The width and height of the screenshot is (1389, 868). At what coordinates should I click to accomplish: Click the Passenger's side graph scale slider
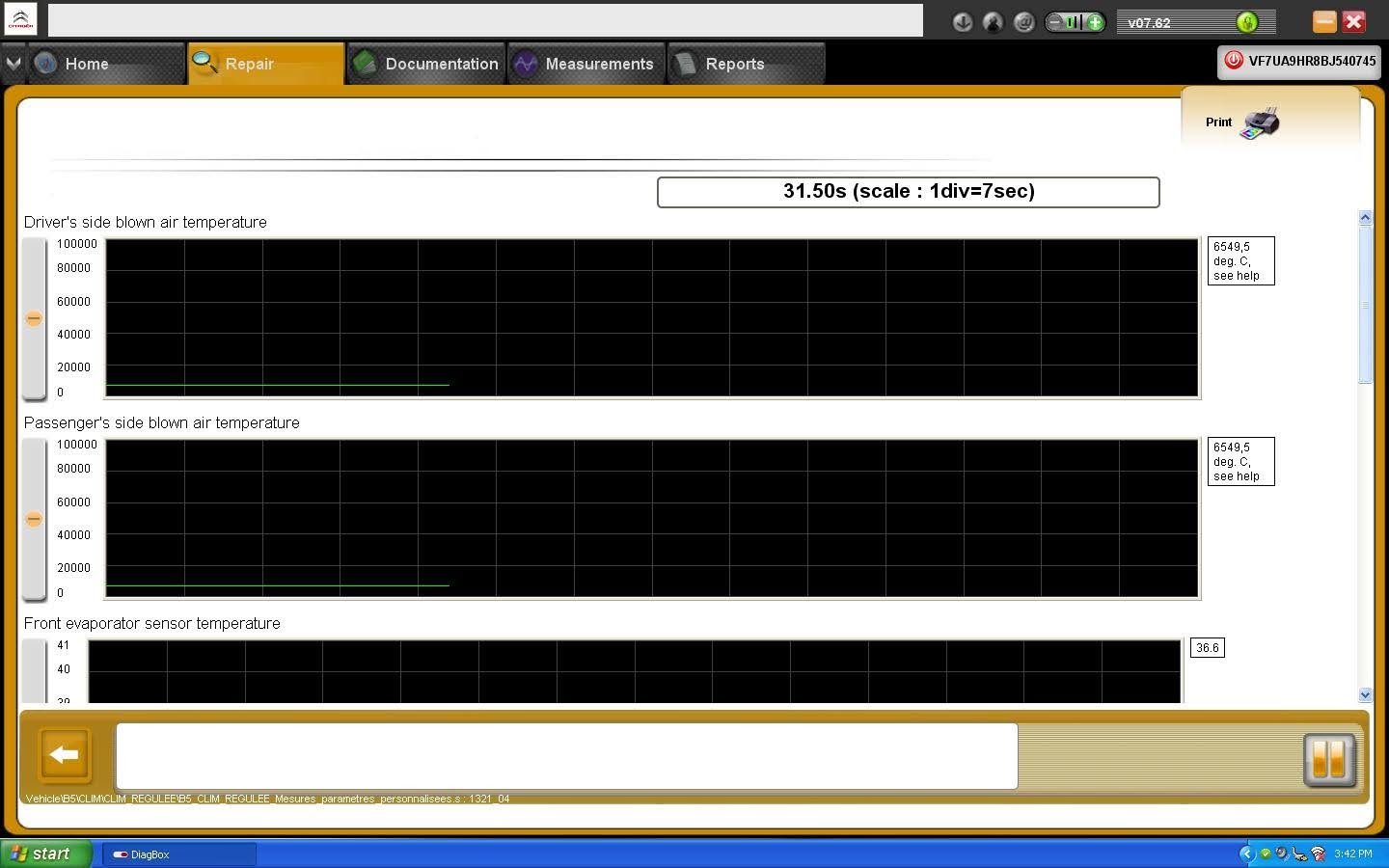click(x=34, y=519)
